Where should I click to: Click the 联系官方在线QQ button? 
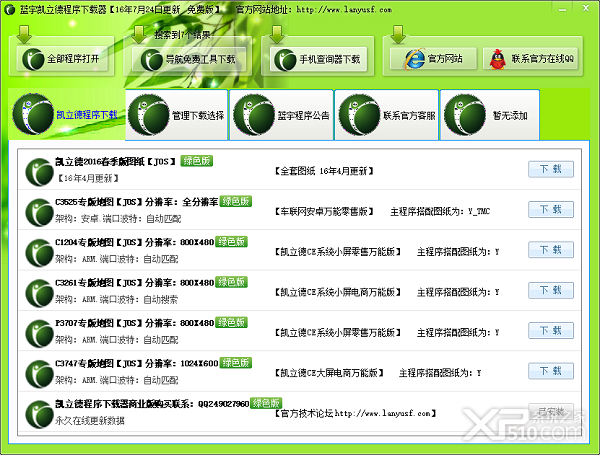[530, 59]
